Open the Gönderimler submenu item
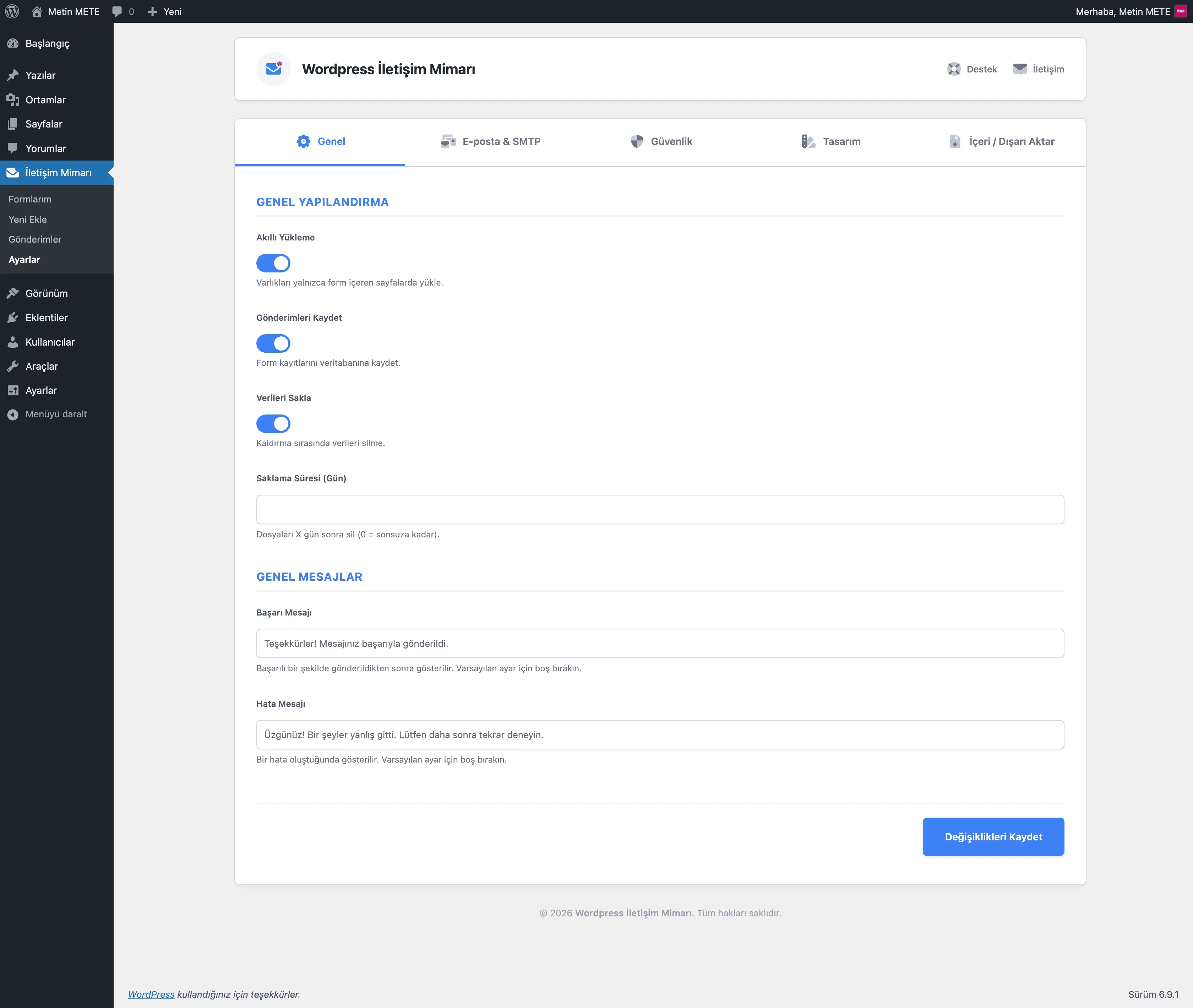The width and height of the screenshot is (1193, 1008). click(35, 239)
